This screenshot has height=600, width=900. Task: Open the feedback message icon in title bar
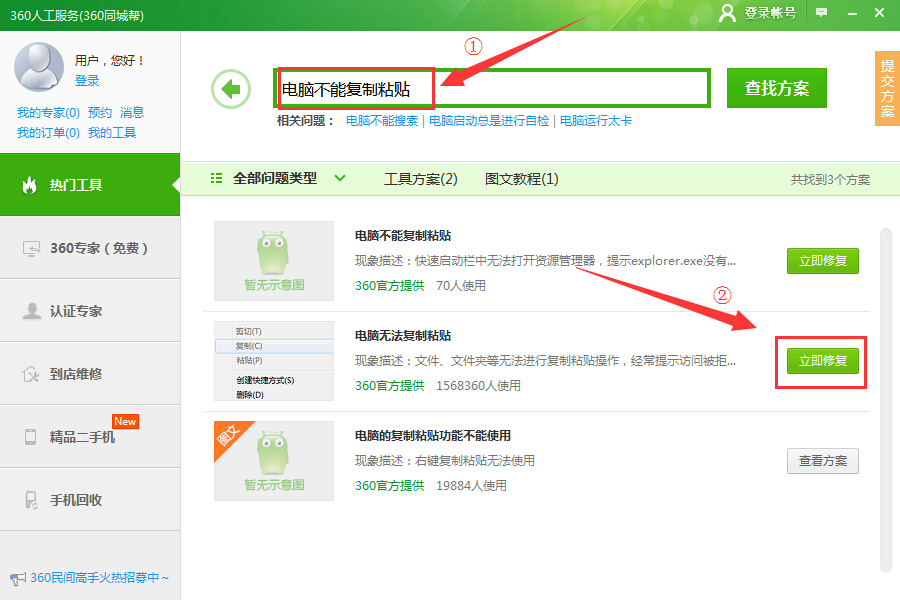(x=822, y=12)
